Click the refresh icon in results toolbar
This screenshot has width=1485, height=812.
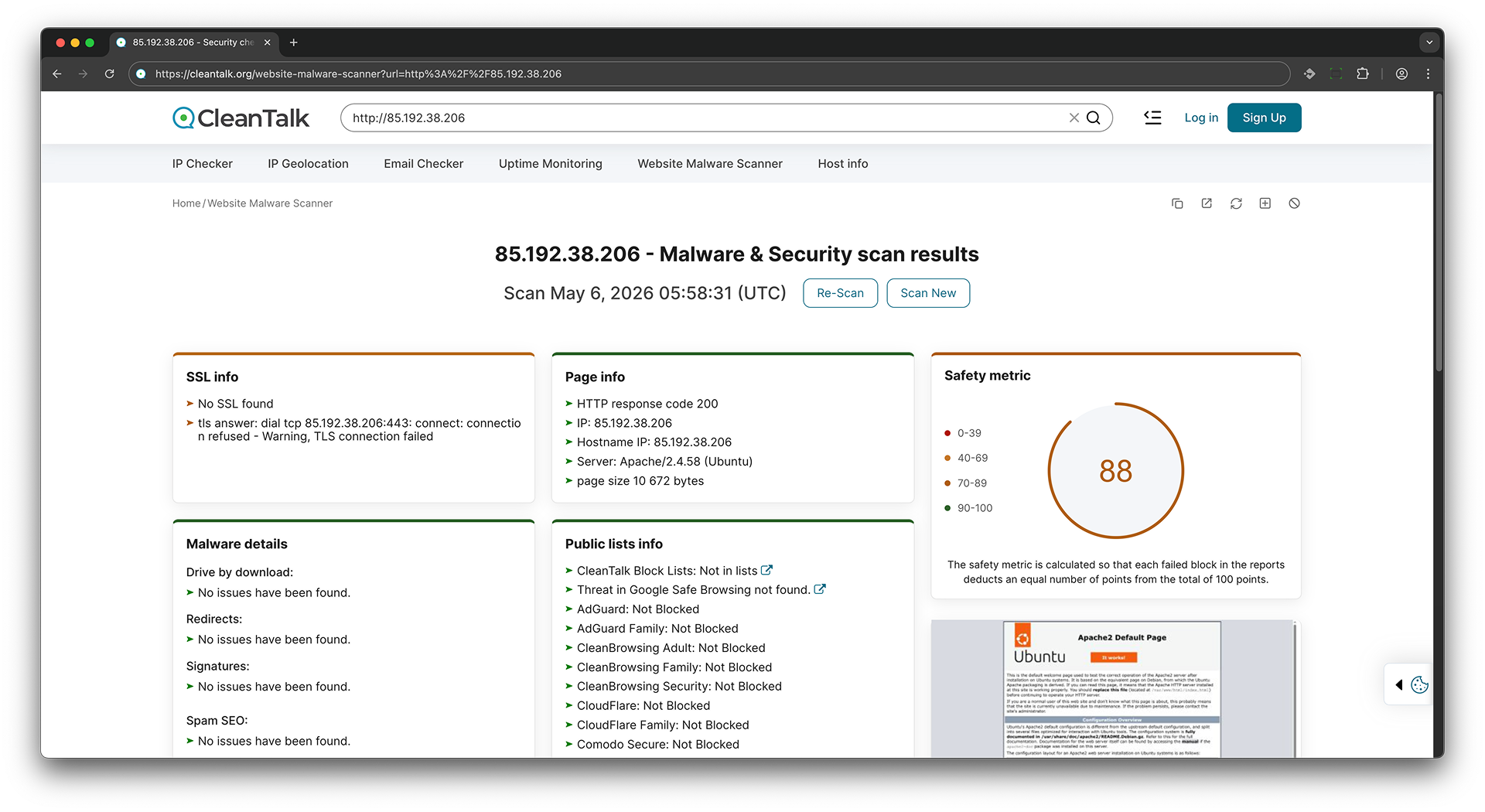1236,203
